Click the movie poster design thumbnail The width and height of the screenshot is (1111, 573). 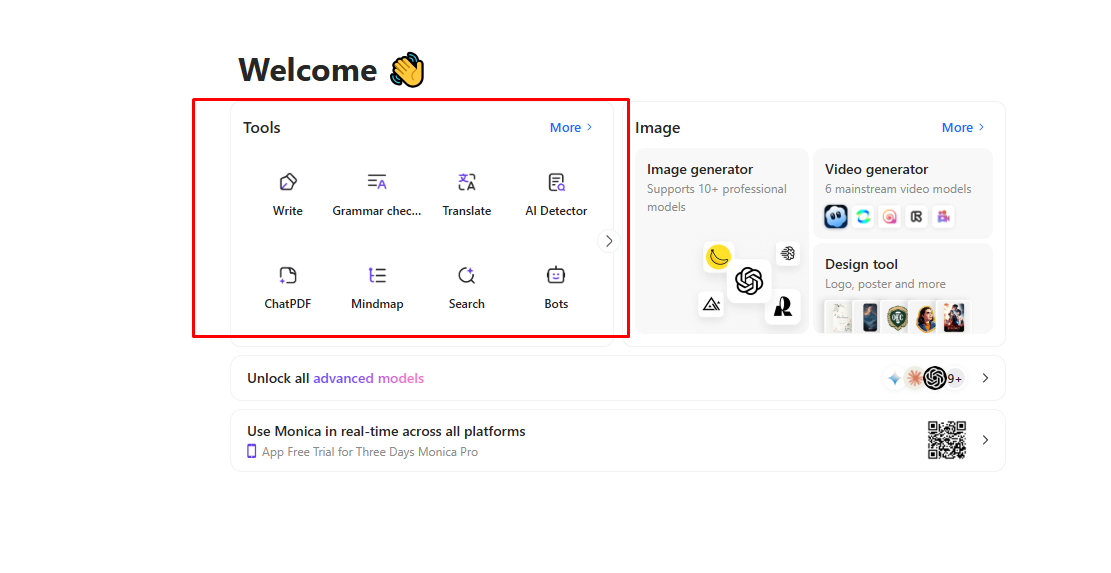(x=953, y=317)
